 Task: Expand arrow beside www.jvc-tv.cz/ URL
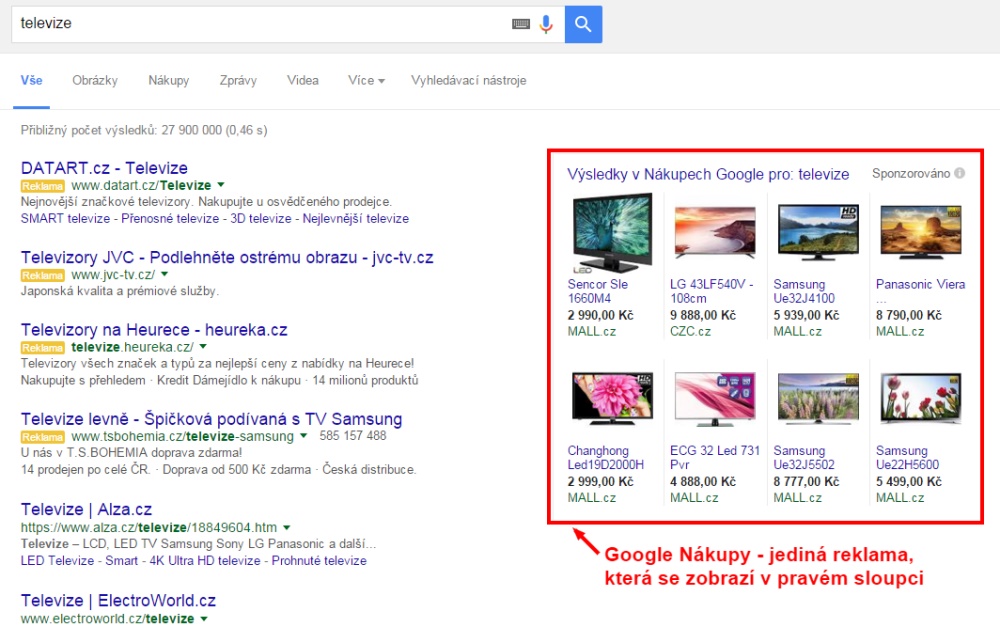coord(165,274)
